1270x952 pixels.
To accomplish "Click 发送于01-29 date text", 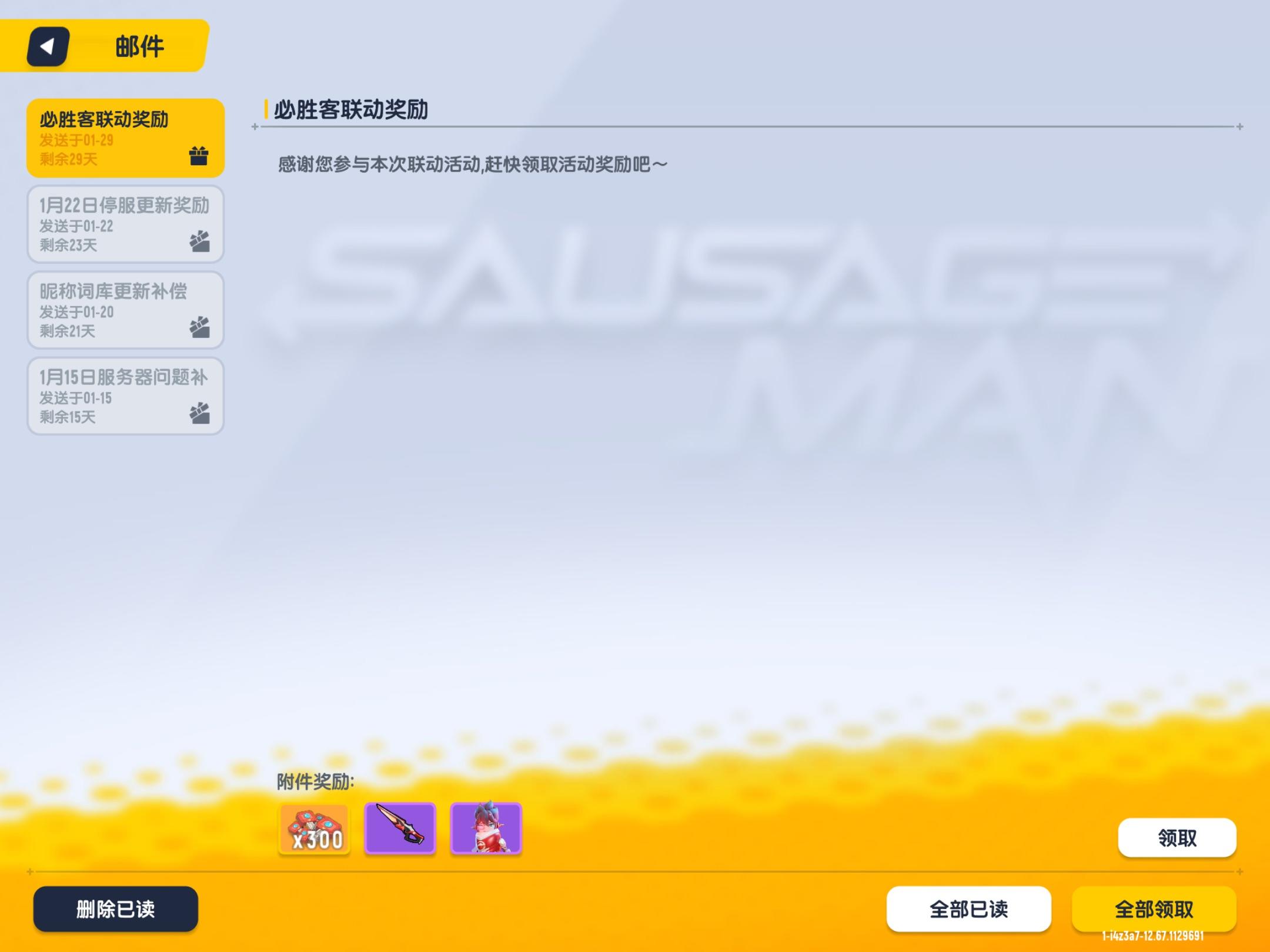I will pyautogui.click(x=76, y=140).
